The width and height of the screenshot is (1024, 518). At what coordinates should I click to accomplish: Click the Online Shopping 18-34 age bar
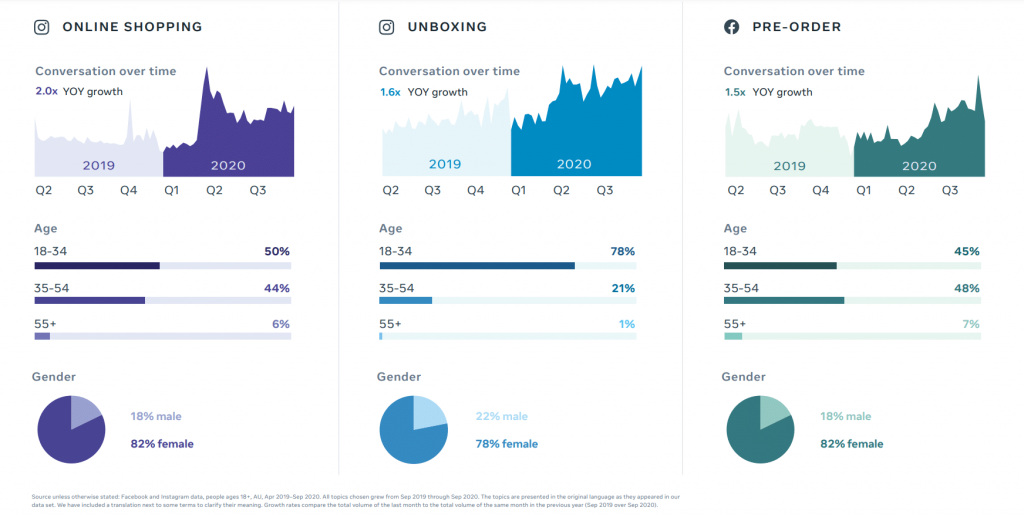point(97,266)
